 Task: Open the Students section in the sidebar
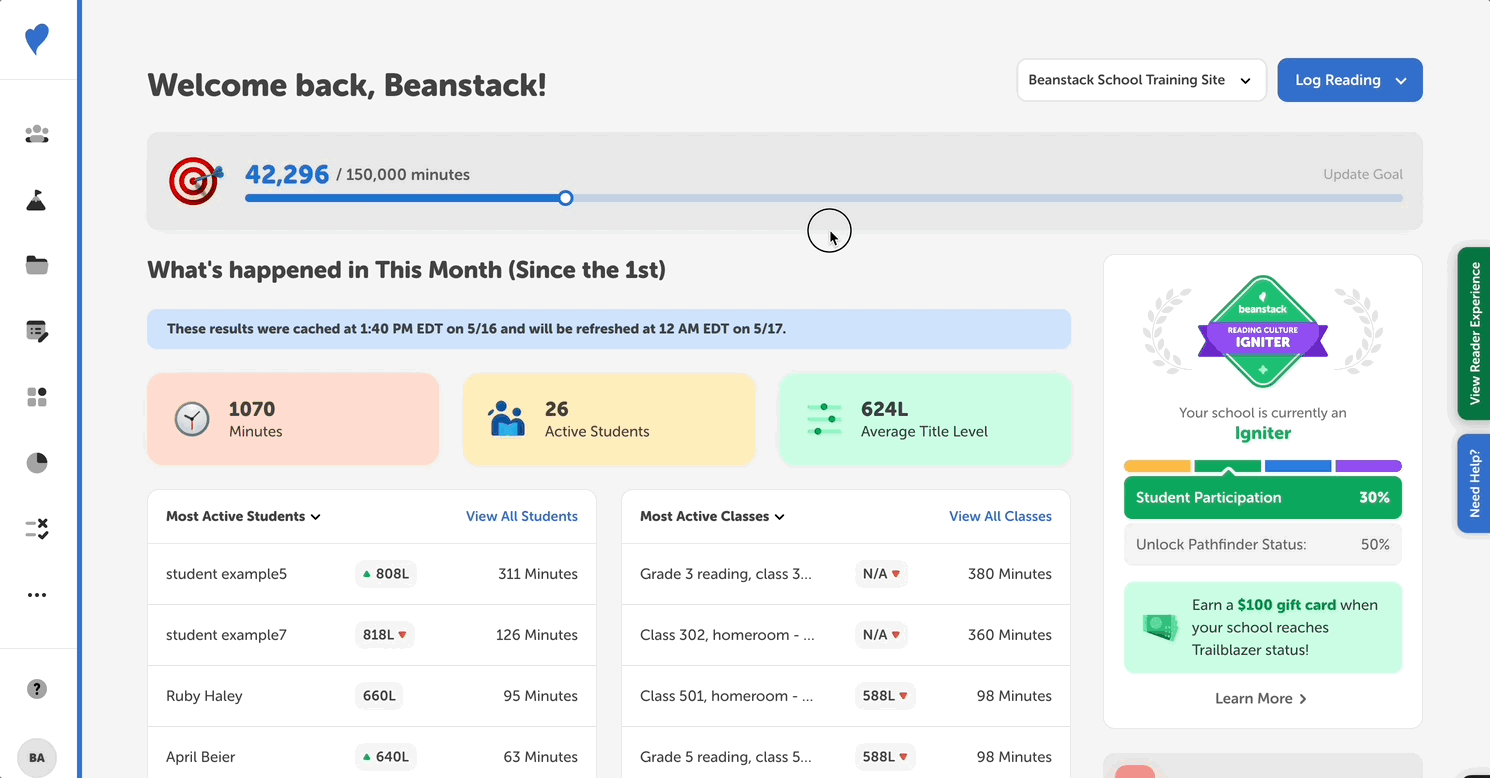tap(37, 134)
